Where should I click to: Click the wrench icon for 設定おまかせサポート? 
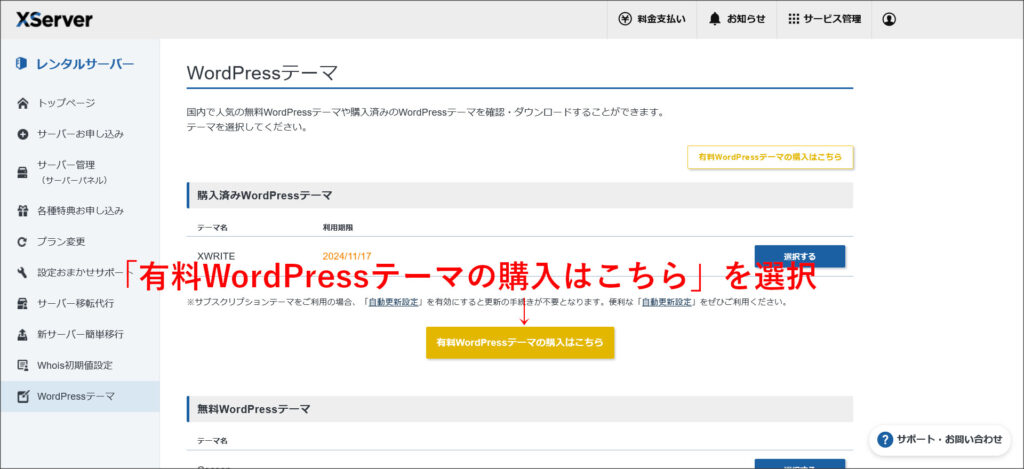pos(23,272)
